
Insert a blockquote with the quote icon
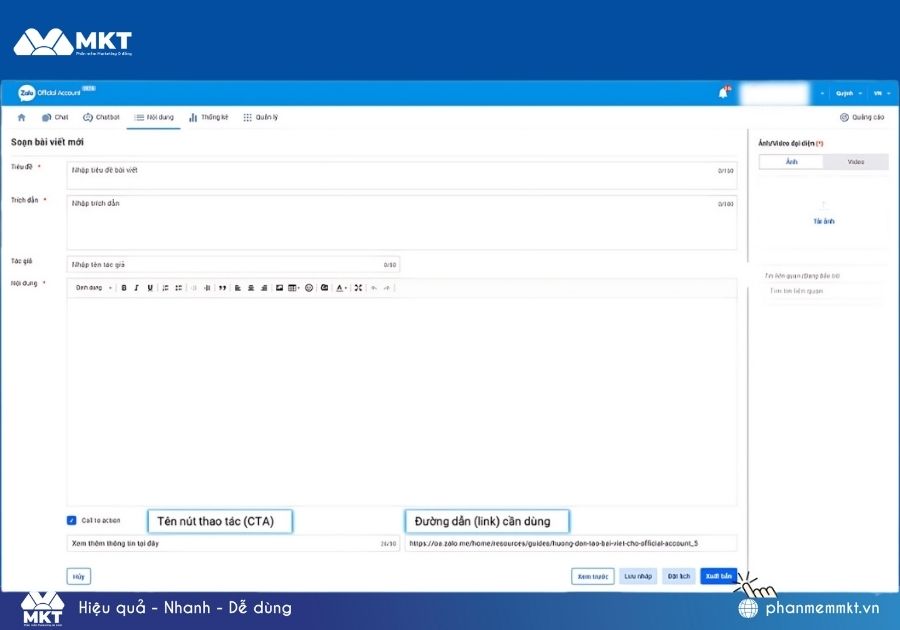[222, 288]
